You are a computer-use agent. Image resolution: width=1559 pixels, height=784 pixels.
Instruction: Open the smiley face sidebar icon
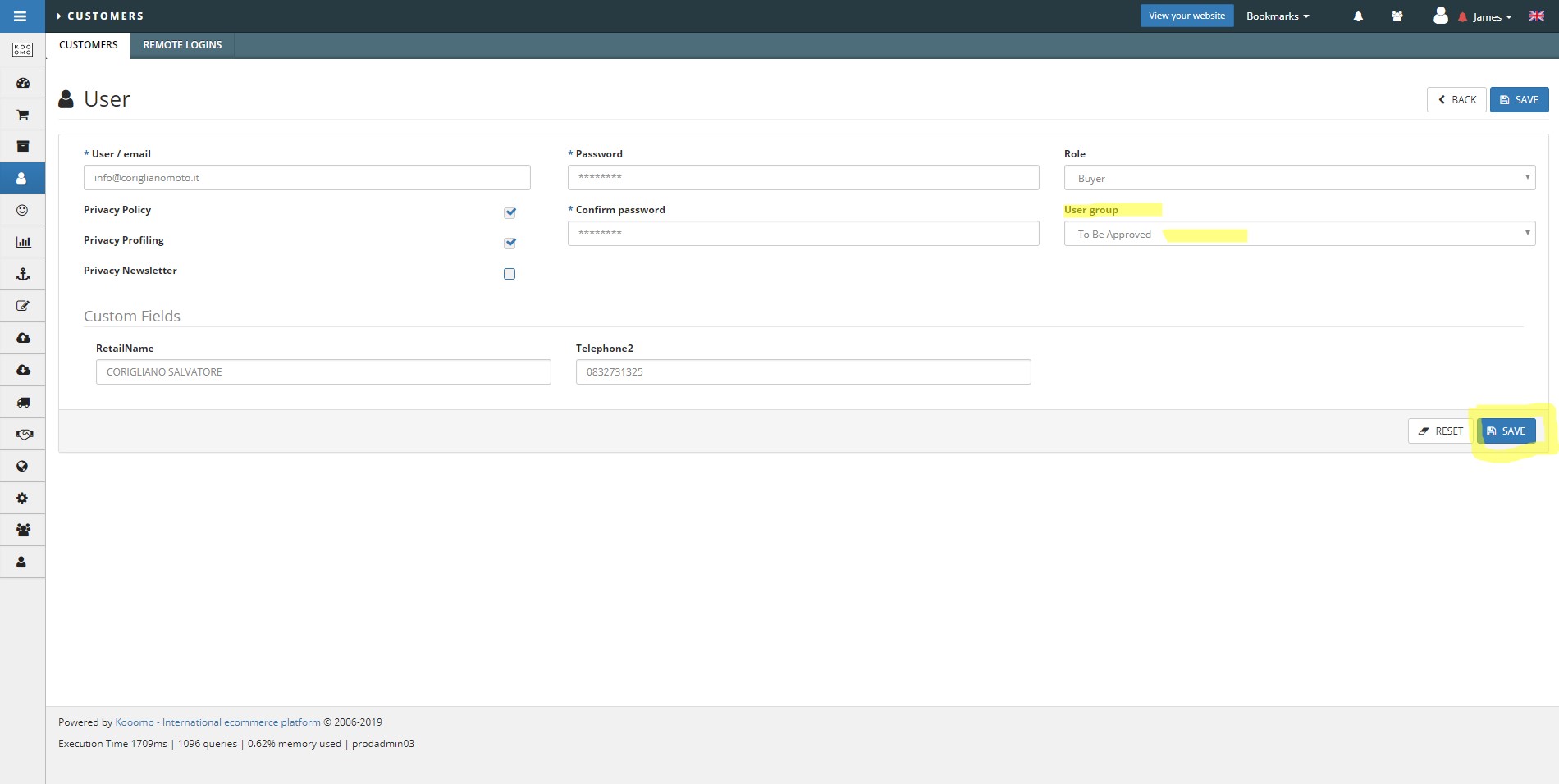(x=23, y=211)
